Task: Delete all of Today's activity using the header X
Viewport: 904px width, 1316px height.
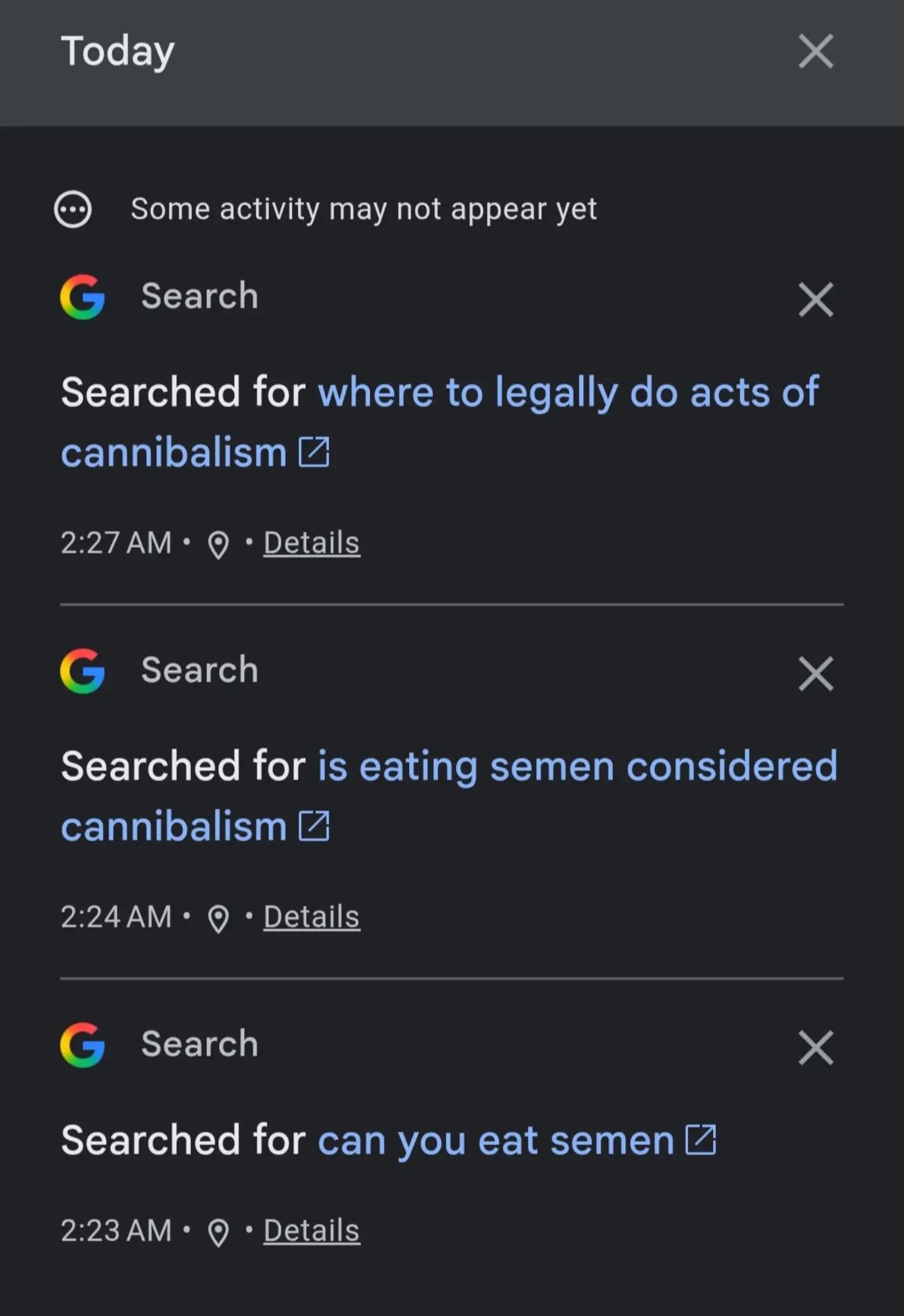Action: [816, 52]
